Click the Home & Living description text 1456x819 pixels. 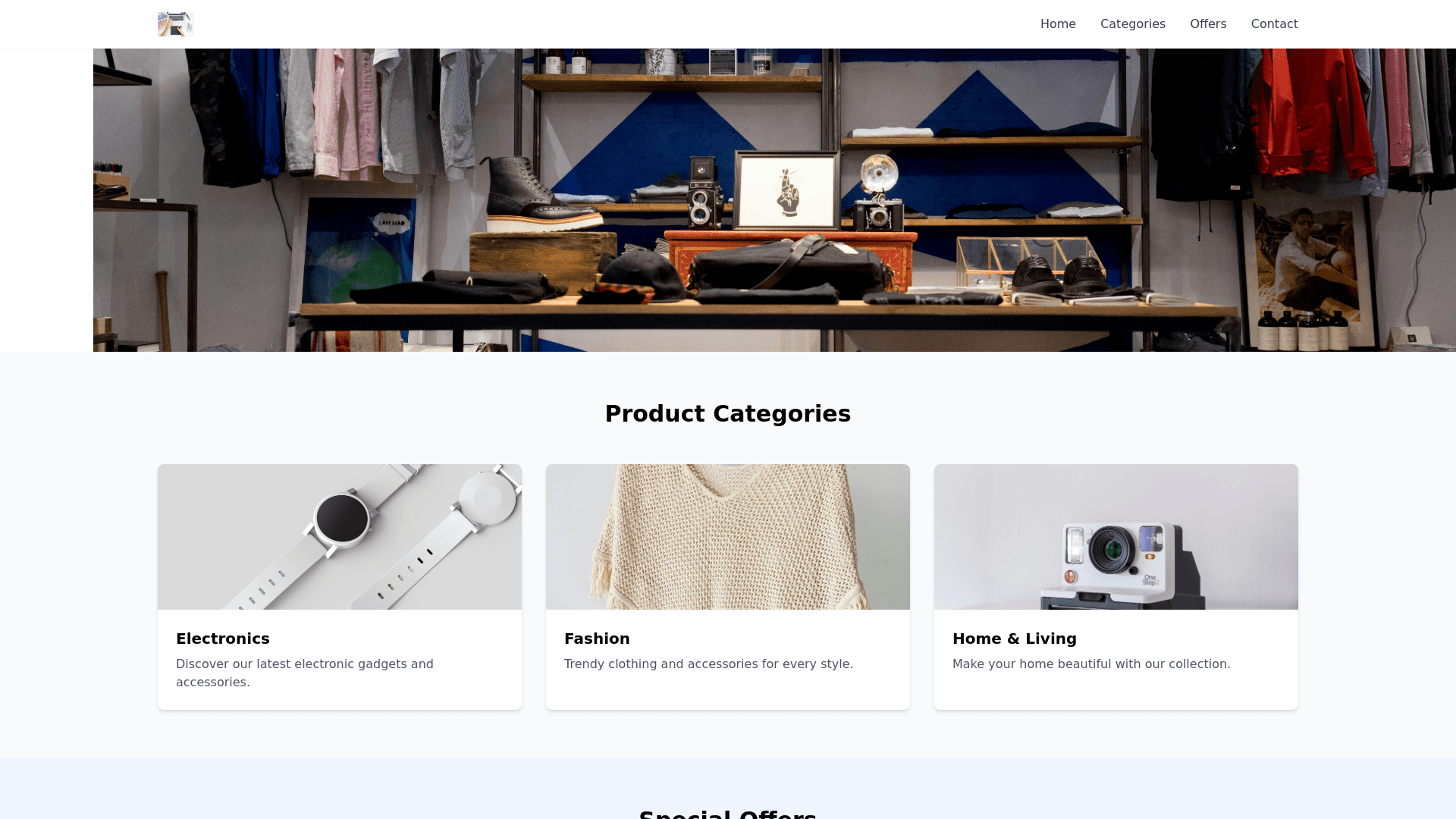pyautogui.click(x=1091, y=664)
